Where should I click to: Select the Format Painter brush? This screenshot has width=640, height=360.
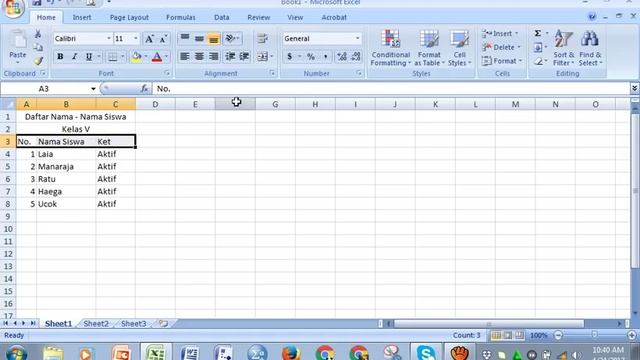point(38,61)
